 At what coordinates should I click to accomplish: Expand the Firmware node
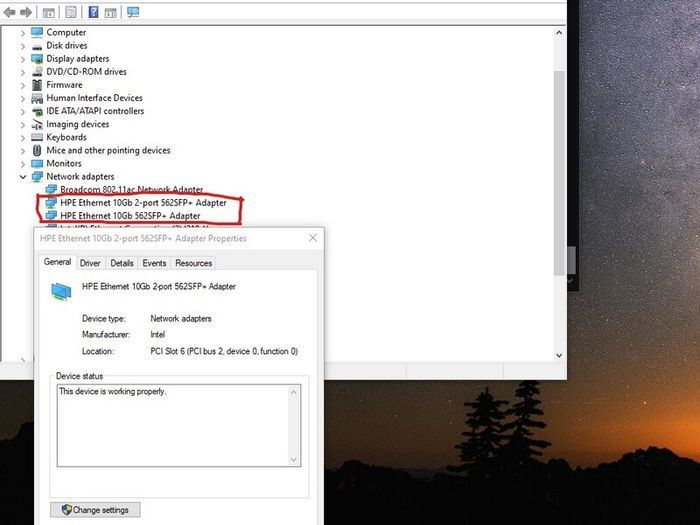[x=23, y=85]
